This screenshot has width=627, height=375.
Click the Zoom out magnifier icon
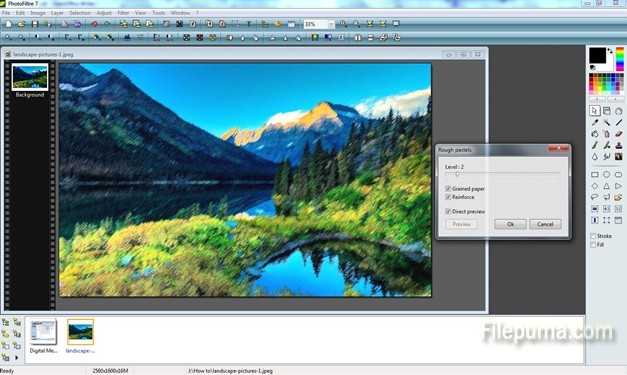tap(357, 24)
